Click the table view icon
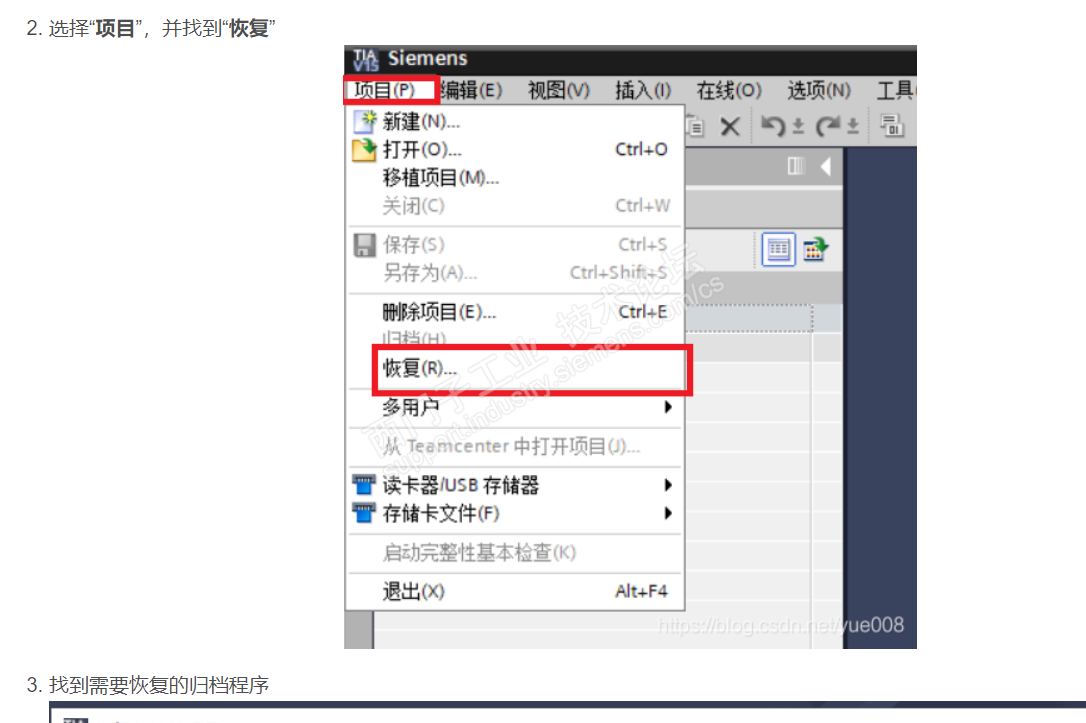 (778, 249)
